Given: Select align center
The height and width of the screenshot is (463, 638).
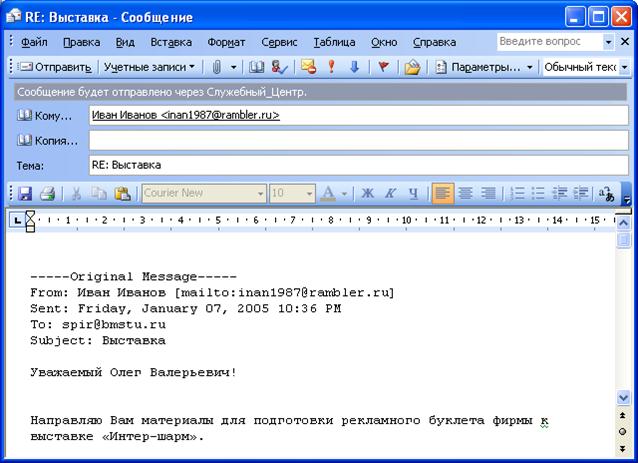Looking at the screenshot, I should point(465,193).
